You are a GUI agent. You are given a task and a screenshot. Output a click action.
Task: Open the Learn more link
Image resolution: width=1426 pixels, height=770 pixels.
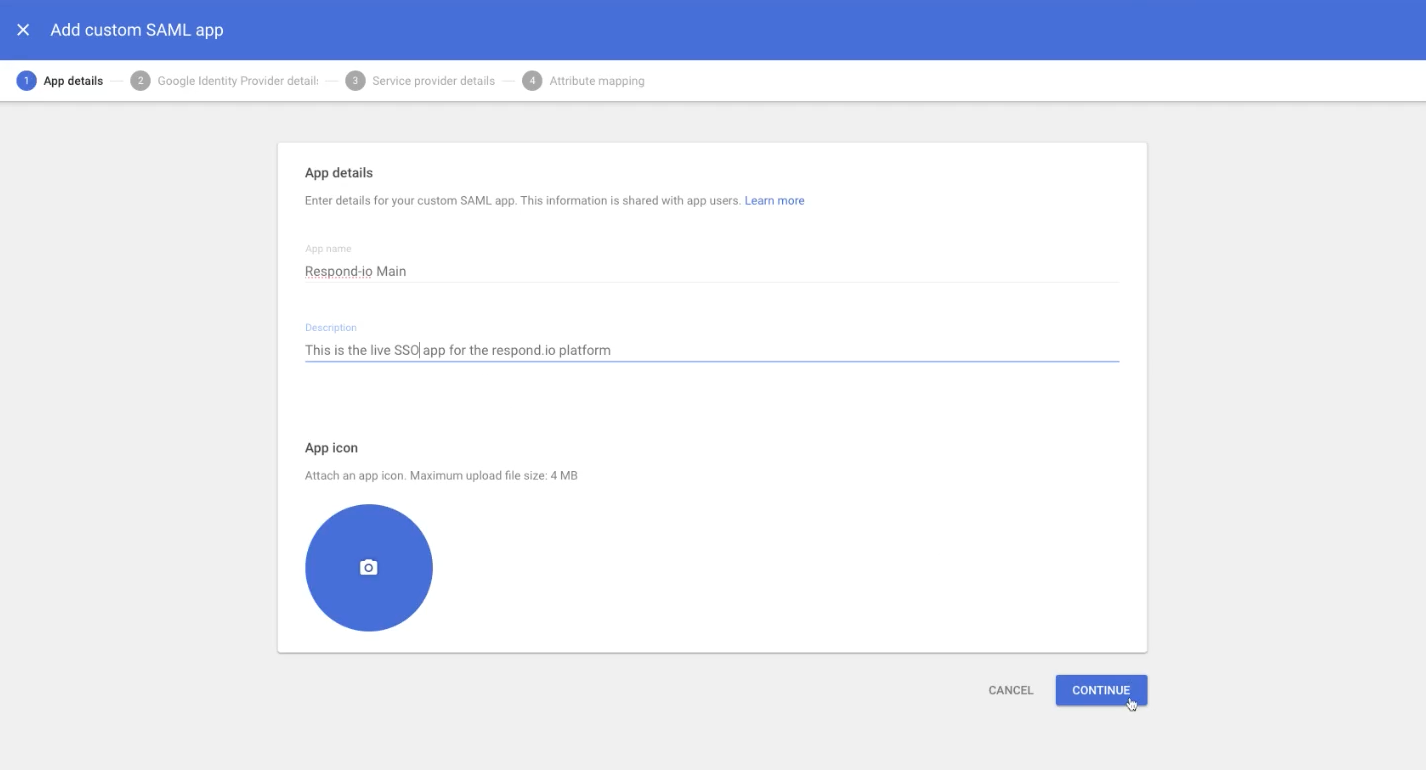774,201
